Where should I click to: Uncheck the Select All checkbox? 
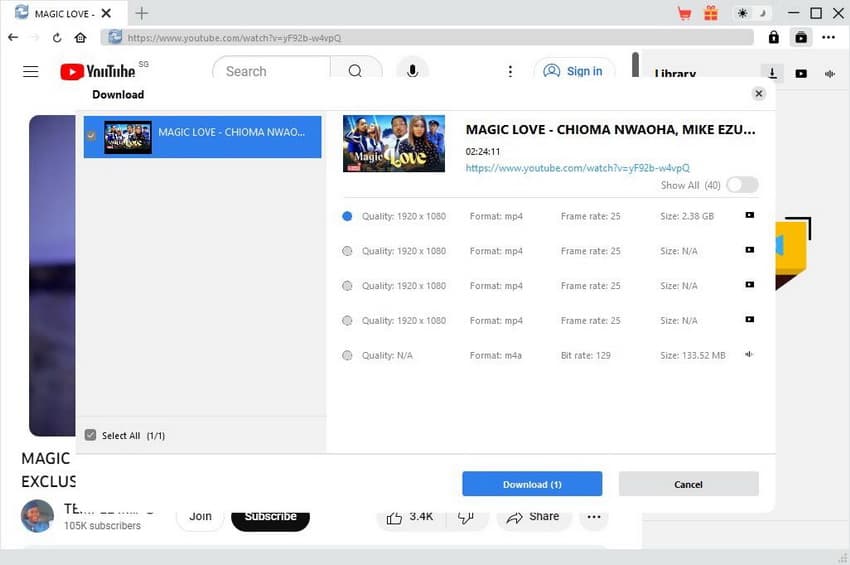point(91,435)
